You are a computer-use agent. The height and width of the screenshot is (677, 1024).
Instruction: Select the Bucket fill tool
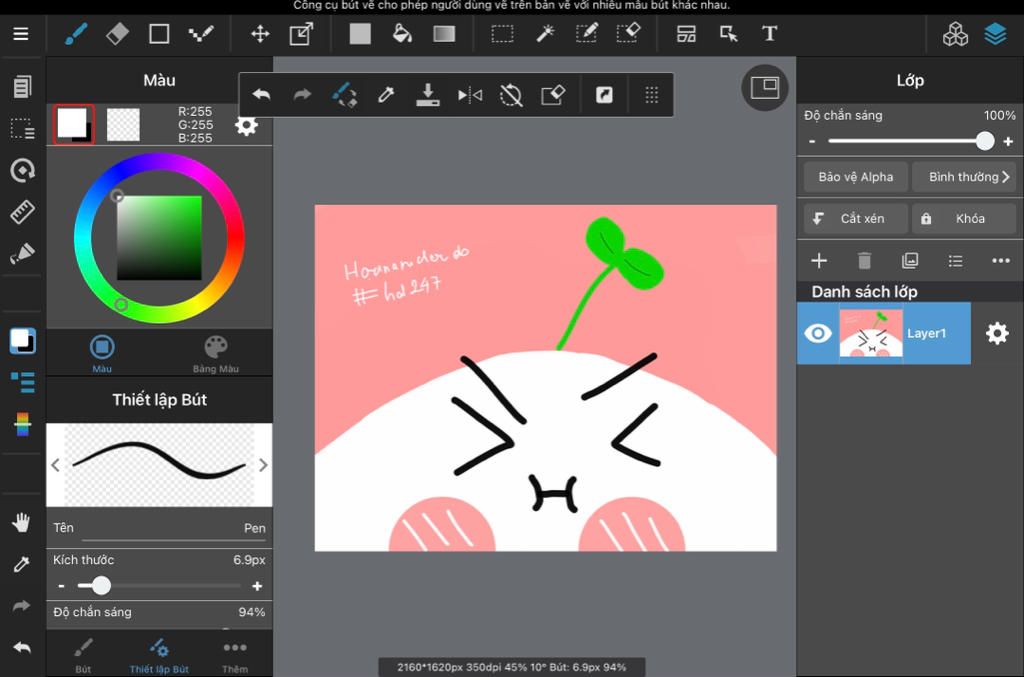(402, 34)
